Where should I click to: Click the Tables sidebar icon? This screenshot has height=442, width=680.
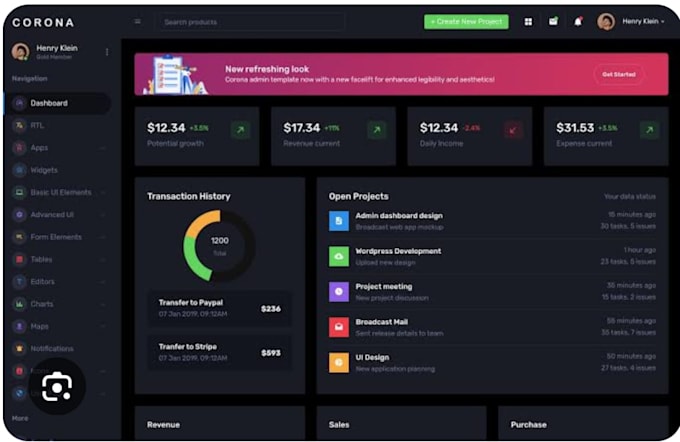pyautogui.click(x=19, y=259)
